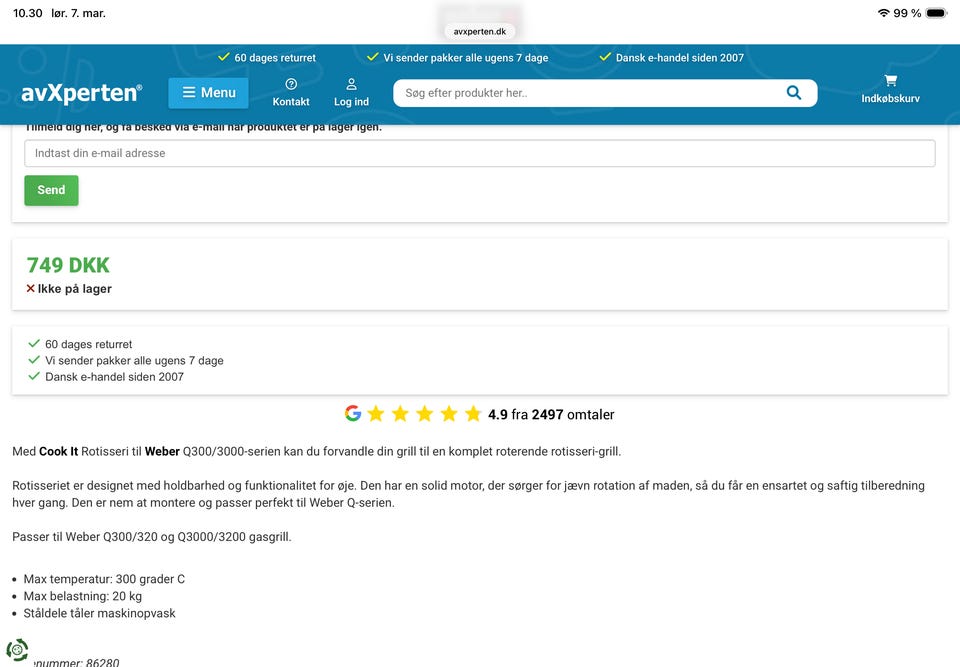This screenshot has width=960, height=667.
Task: Click the Google logo beside the rating
Action: 353,413
